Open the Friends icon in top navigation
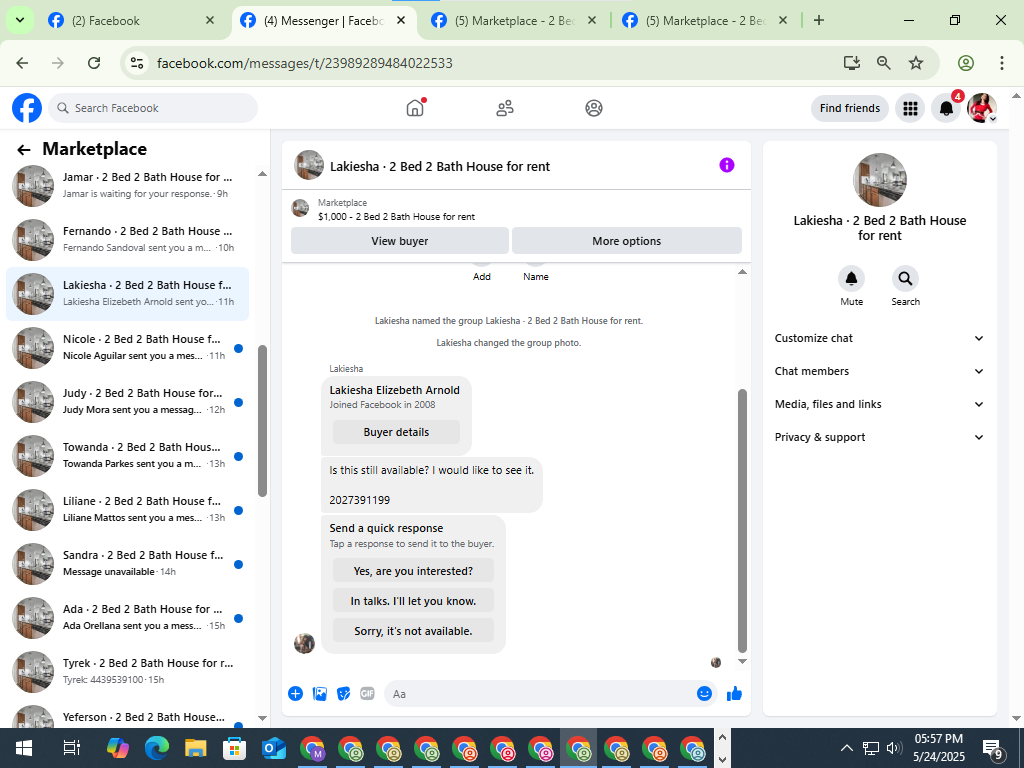Viewport: 1024px width, 768px height. [x=505, y=108]
